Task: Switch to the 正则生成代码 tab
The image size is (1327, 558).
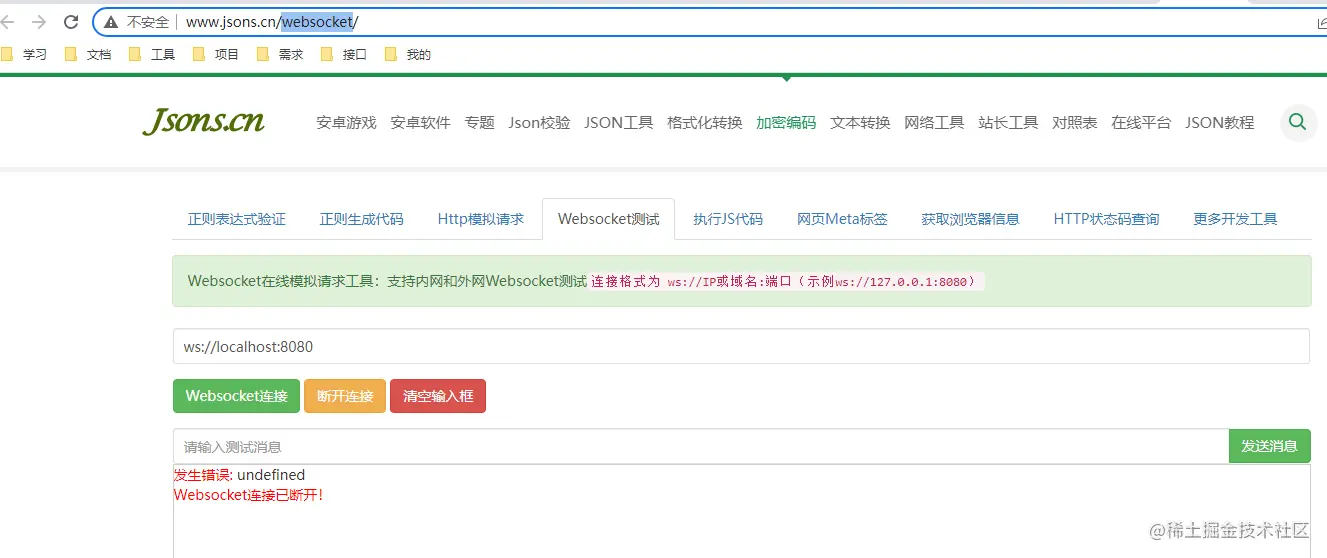Action: point(361,219)
